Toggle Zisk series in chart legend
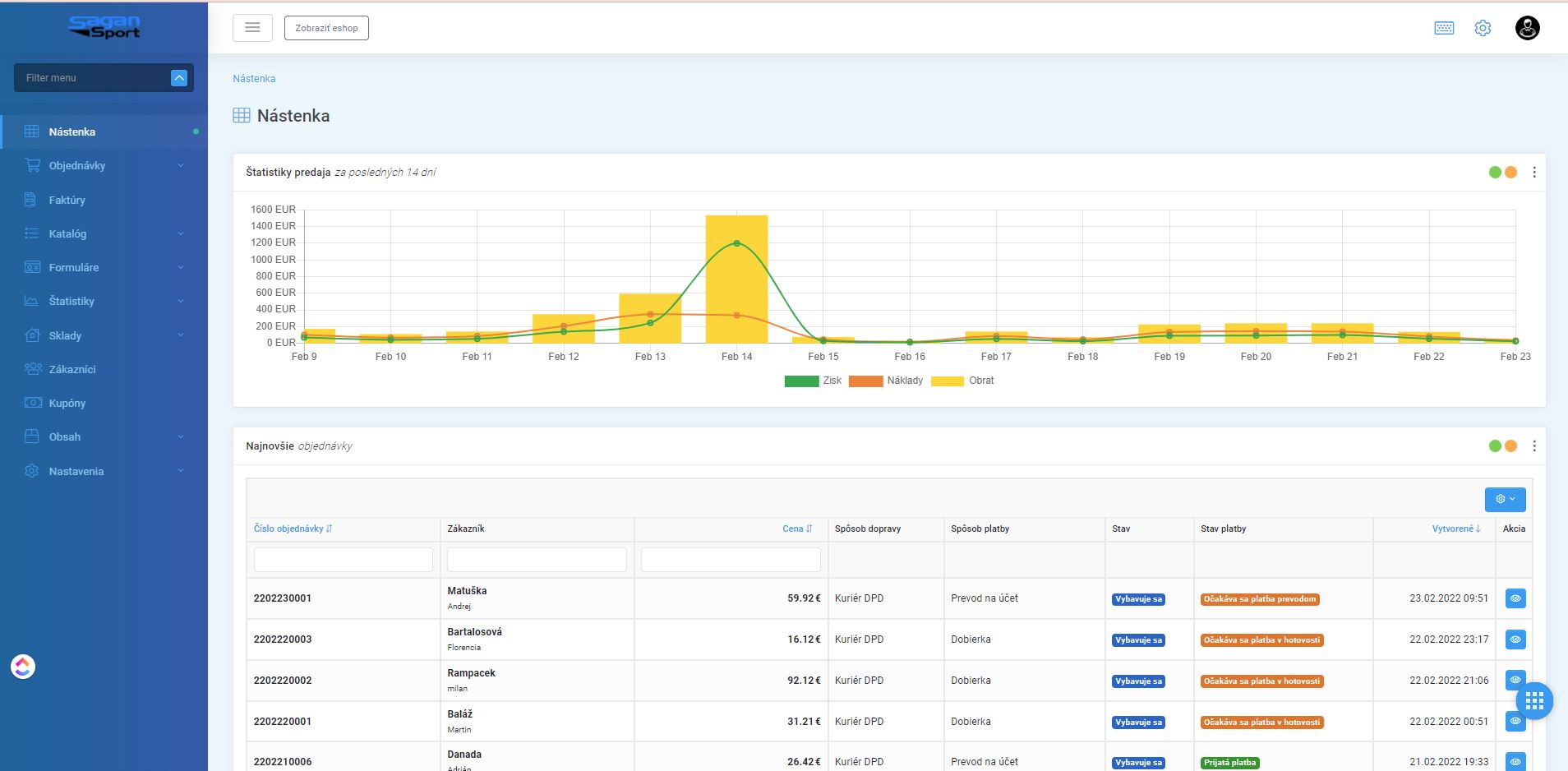 [813, 381]
